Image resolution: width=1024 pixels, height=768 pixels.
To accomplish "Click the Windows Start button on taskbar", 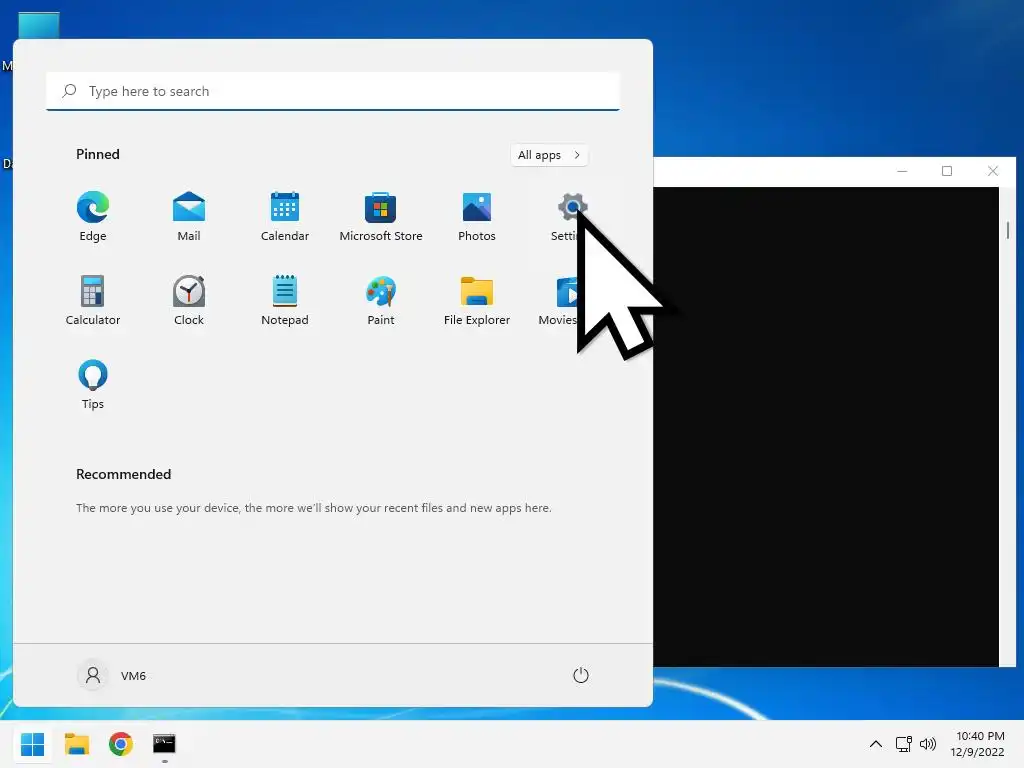I will click(33, 744).
